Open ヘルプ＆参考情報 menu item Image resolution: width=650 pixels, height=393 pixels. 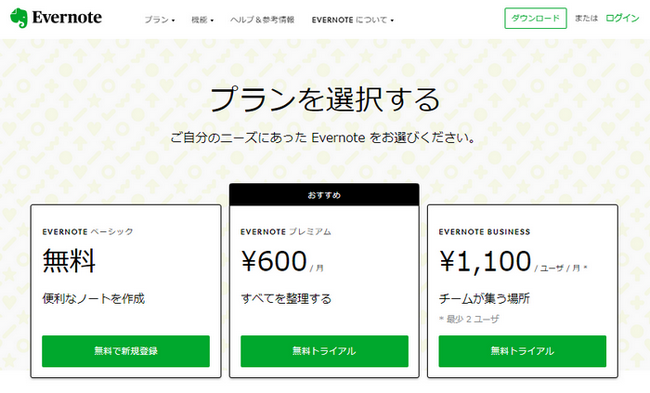coord(262,19)
